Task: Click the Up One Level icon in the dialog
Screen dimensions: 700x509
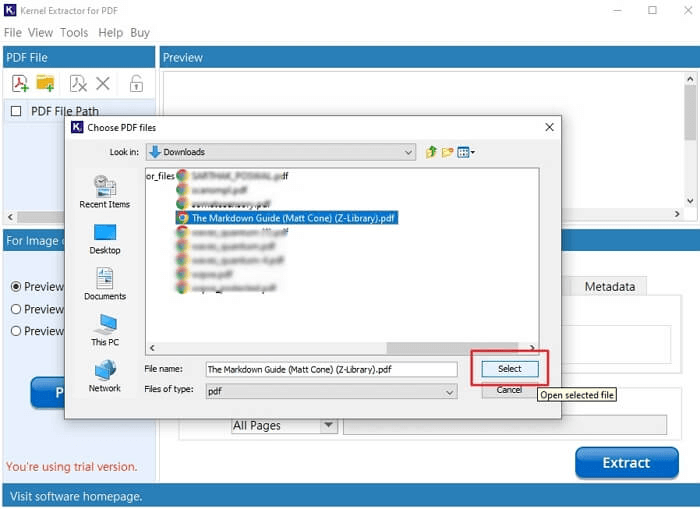Action: (x=431, y=152)
